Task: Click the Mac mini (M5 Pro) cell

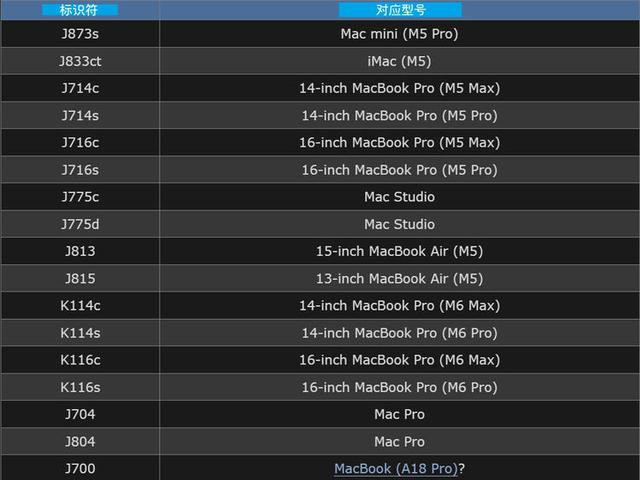Action: [x=400, y=34]
